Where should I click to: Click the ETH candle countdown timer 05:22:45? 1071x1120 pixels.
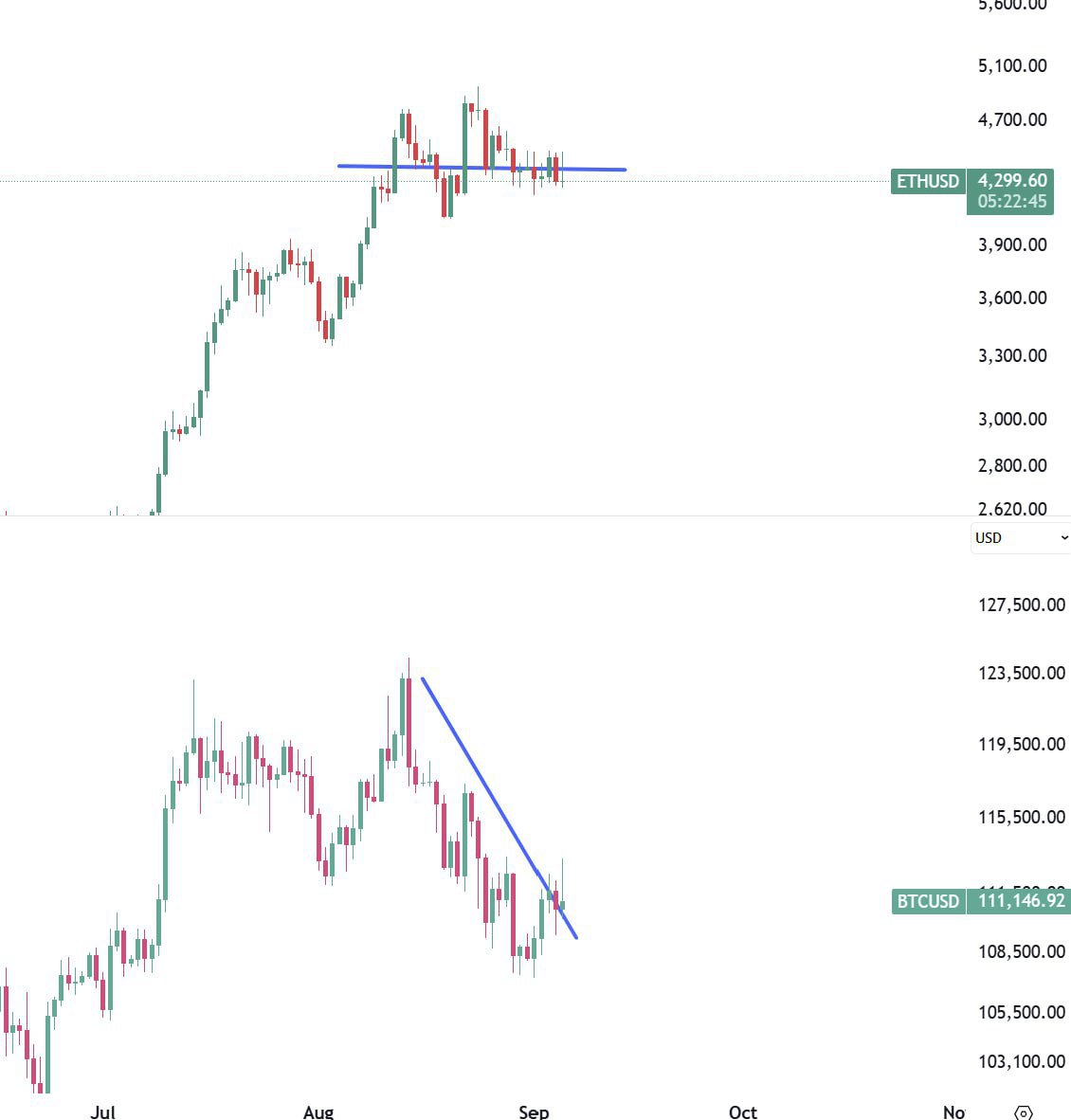1012,201
